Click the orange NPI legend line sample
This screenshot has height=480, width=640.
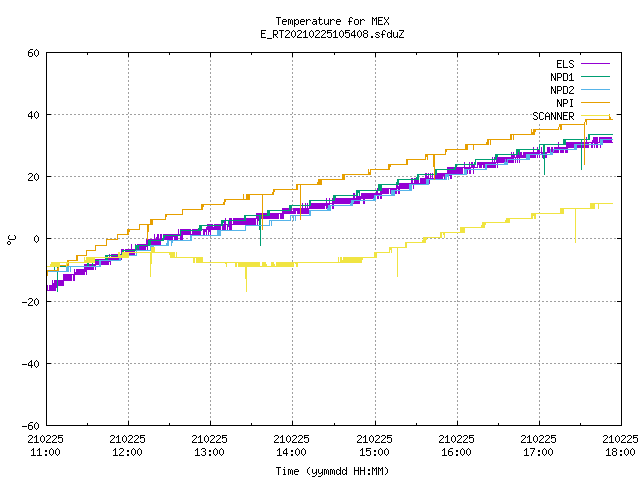pyautogui.click(x=595, y=102)
